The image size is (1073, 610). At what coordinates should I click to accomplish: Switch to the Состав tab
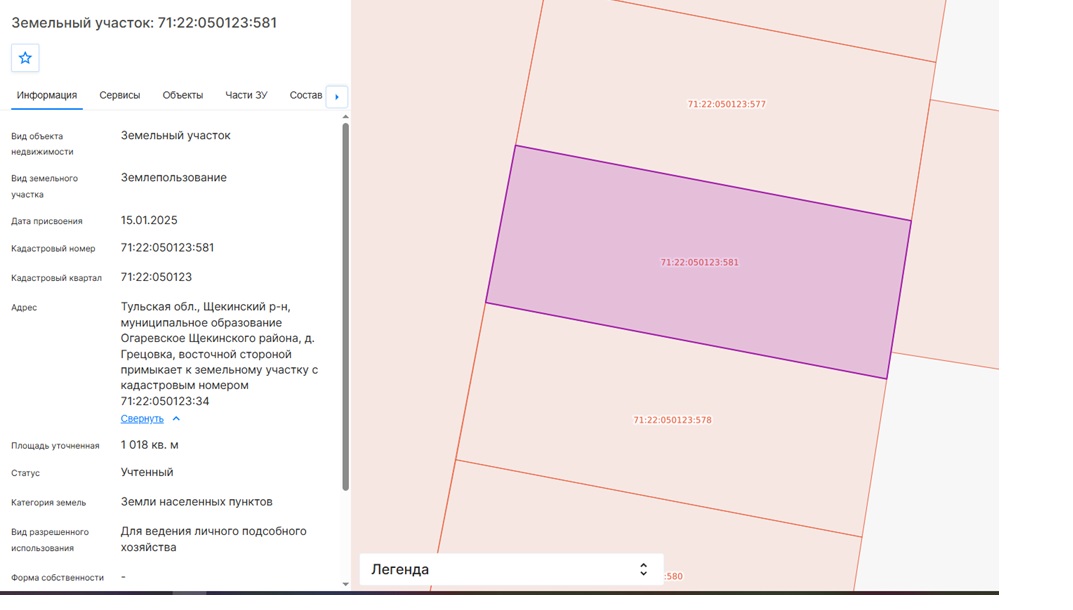[306, 95]
